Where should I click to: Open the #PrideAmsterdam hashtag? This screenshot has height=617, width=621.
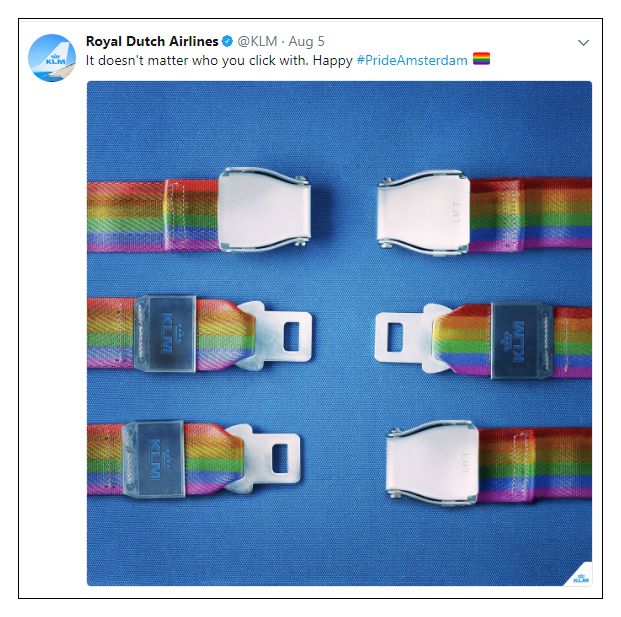412,60
